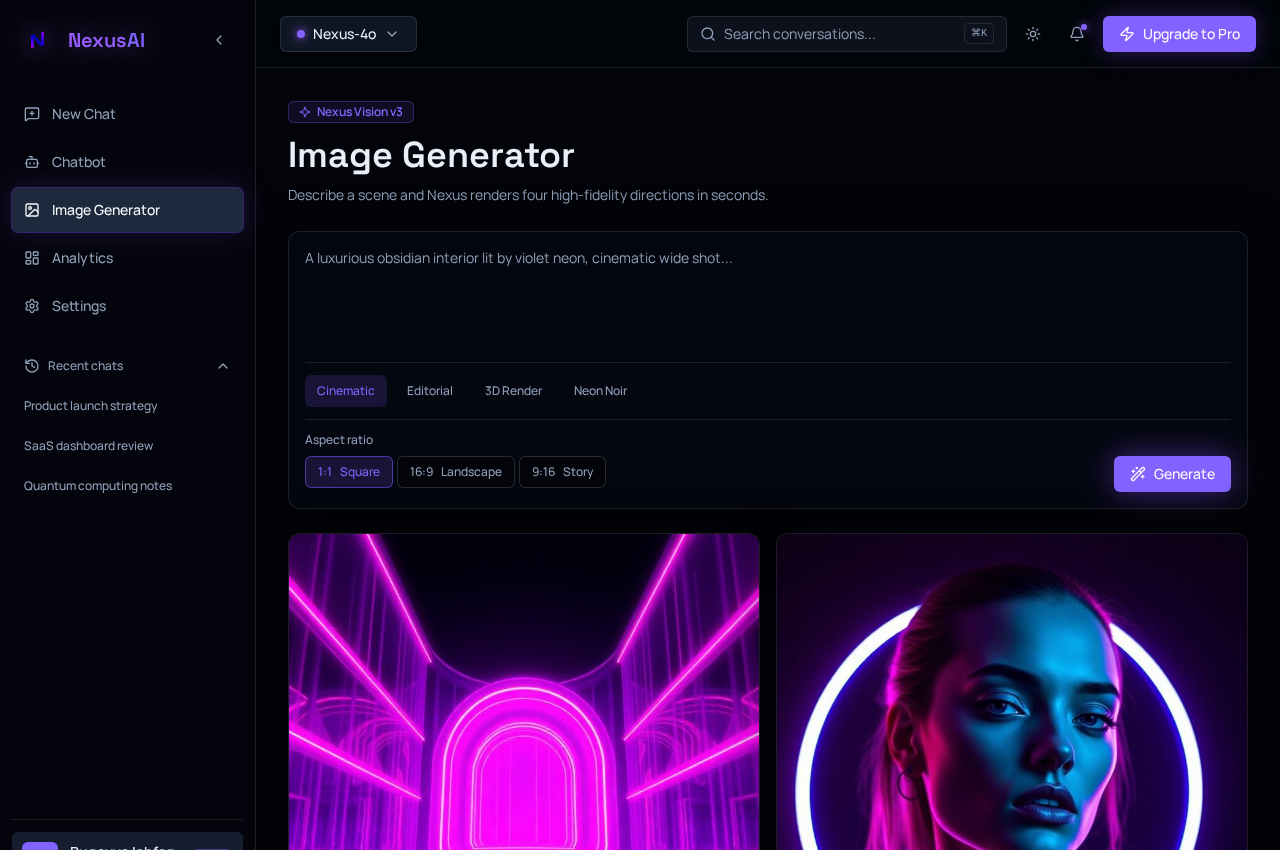Go to Analytics in sidebar
The image size is (1280, 850).
[x=128, y=258]
